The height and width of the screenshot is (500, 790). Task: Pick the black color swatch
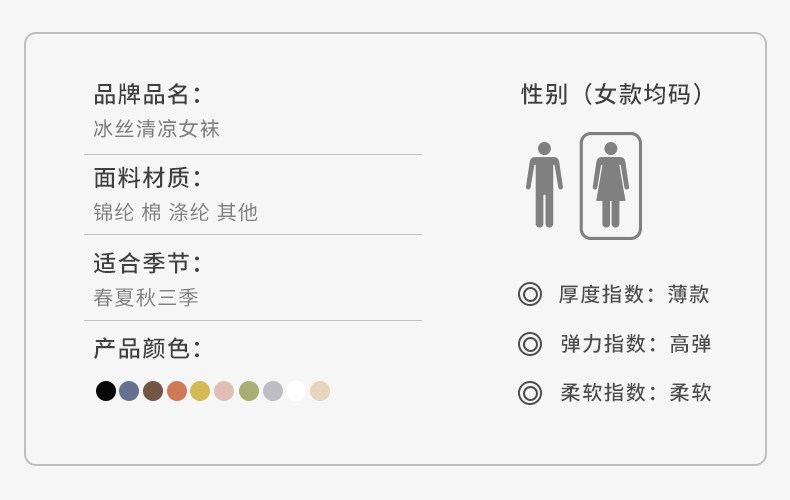point(106,391)
